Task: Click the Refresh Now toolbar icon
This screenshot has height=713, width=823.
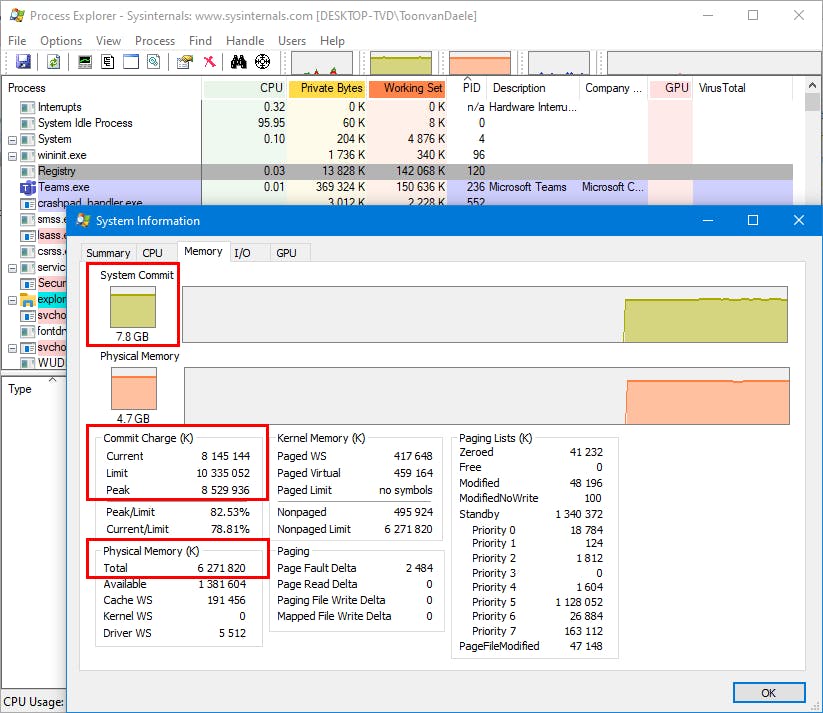Action: (53, 62)
